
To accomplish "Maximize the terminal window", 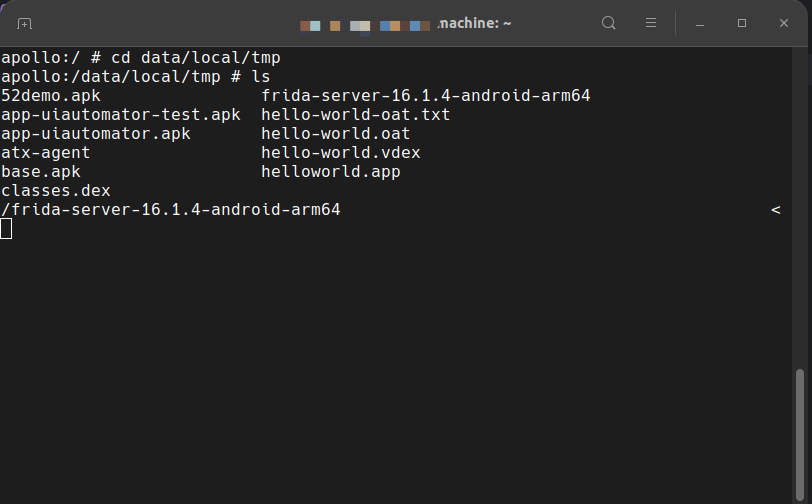I will [x=742, y=23].
